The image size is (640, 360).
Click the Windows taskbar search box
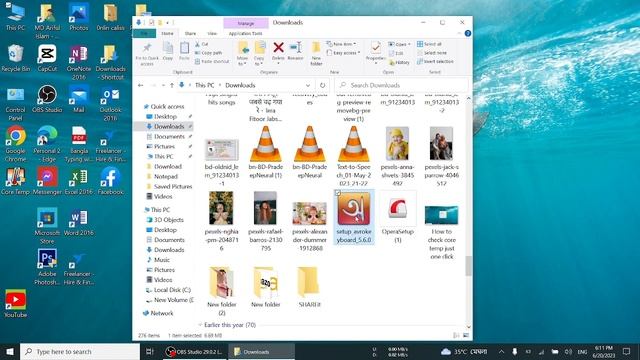80,351
